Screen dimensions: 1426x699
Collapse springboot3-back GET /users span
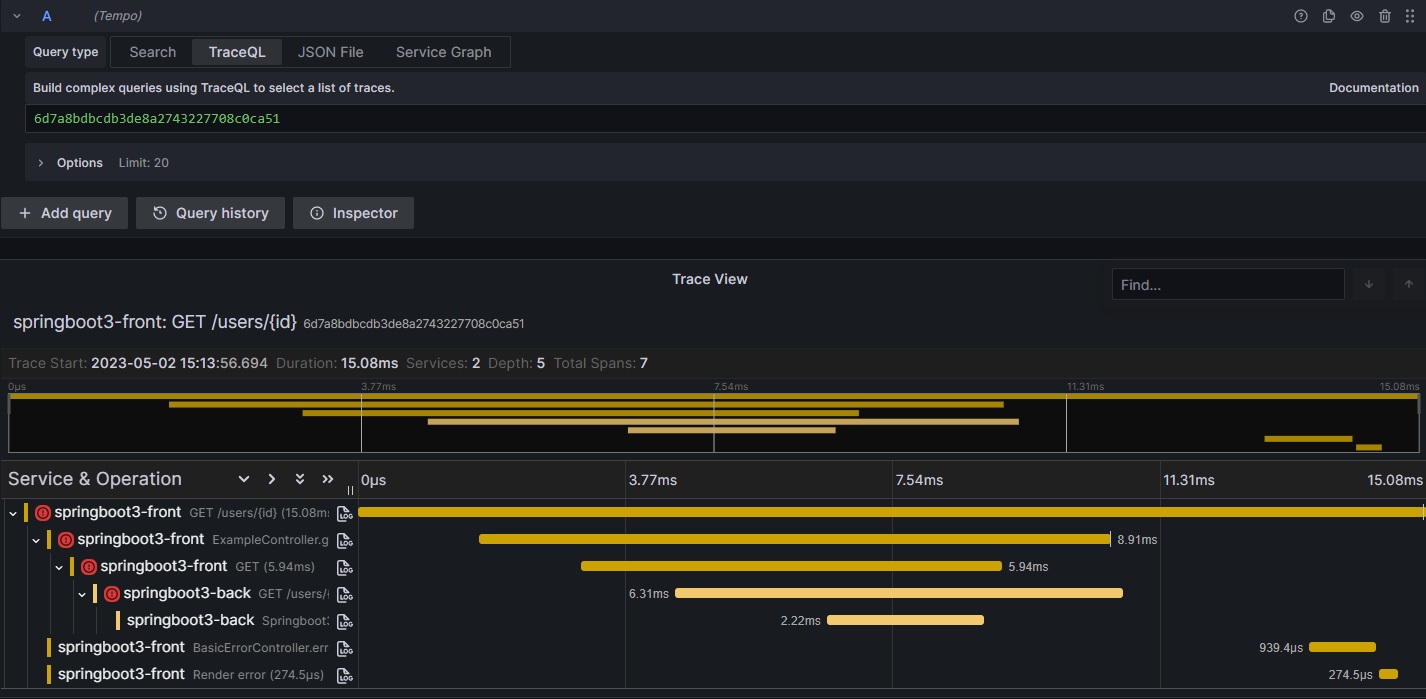coord(82,594)
